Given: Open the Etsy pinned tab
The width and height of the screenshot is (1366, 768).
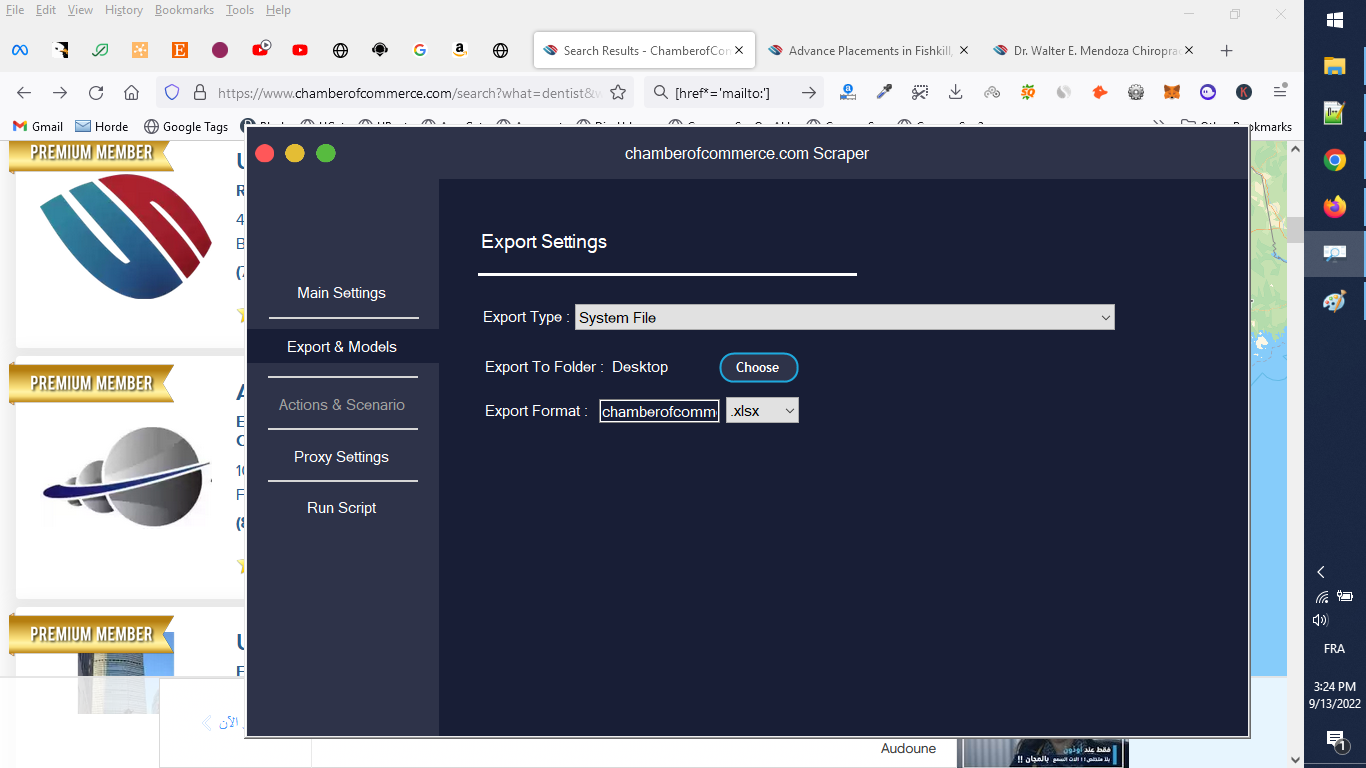Looking at the screenshot, I should 180,50.
